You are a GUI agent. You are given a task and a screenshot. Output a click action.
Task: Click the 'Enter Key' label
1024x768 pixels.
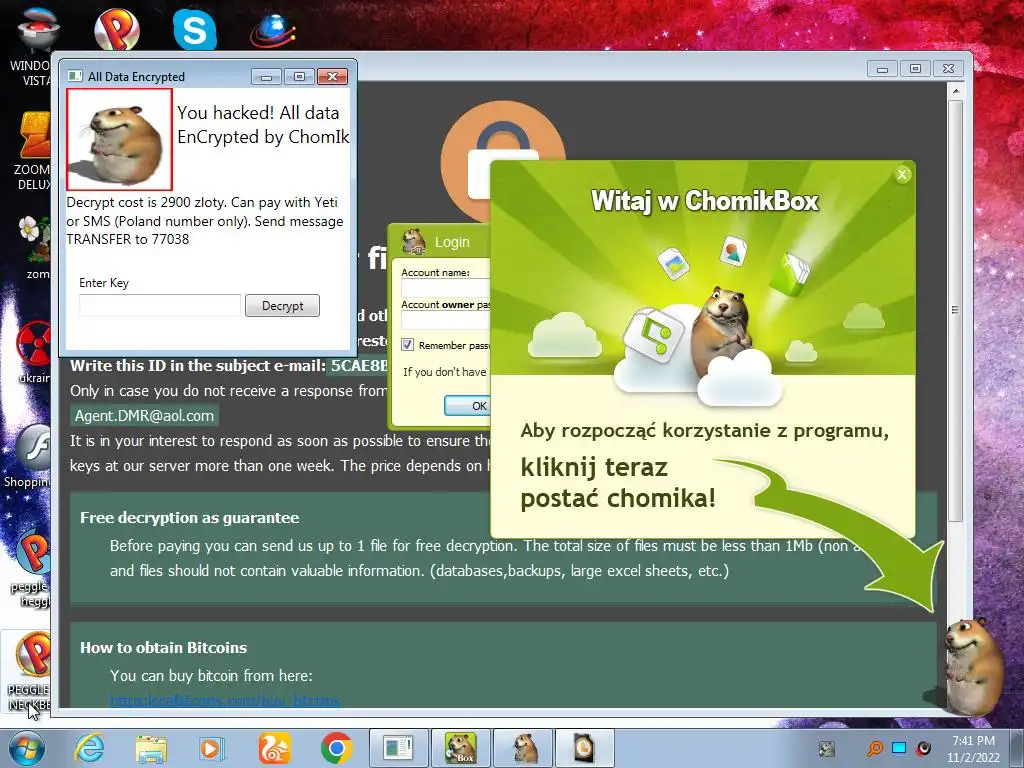click(104, 283)
